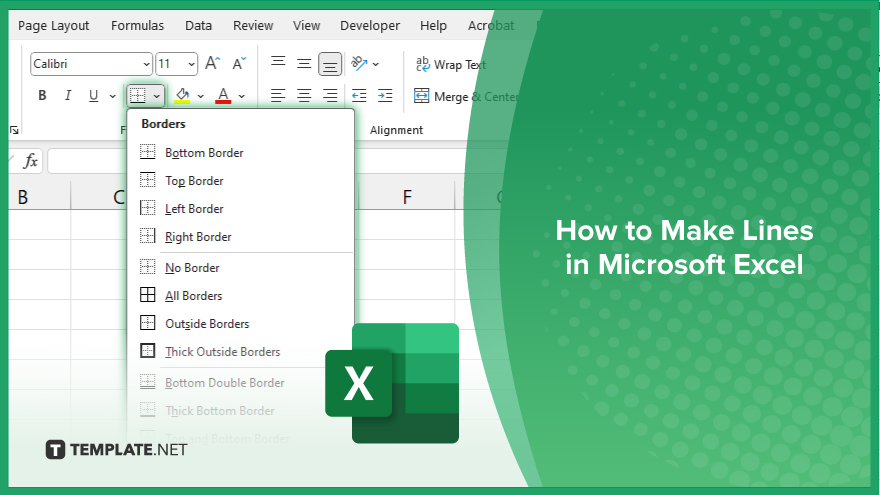Select Align Left icon
Viewport: 880px width, 495px height.
[x=278, y=95]
